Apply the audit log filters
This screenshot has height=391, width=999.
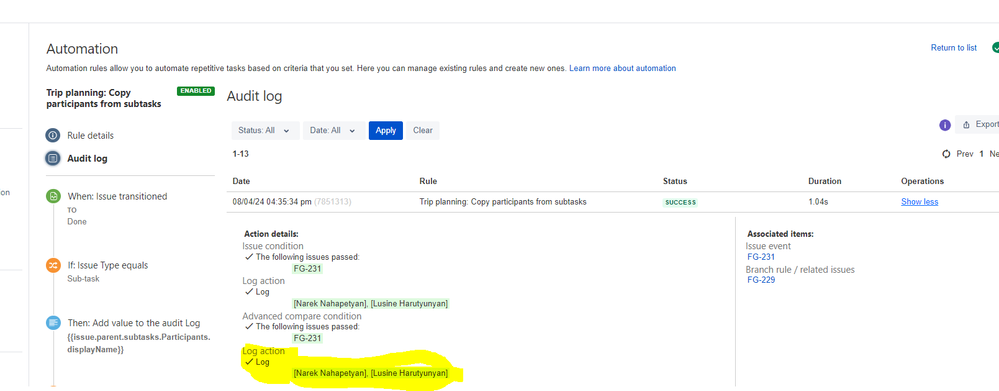coord(385,131)
